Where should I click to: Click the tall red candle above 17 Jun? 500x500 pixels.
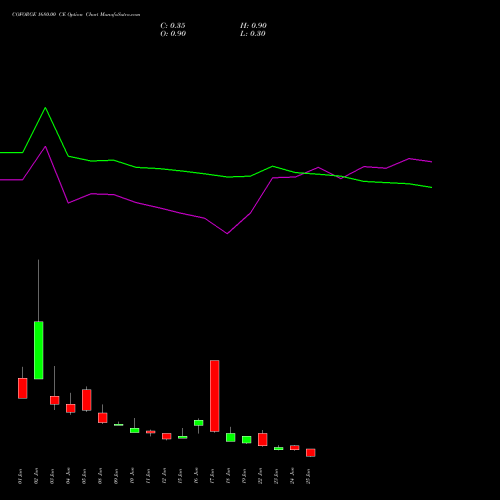coord(215,396)
